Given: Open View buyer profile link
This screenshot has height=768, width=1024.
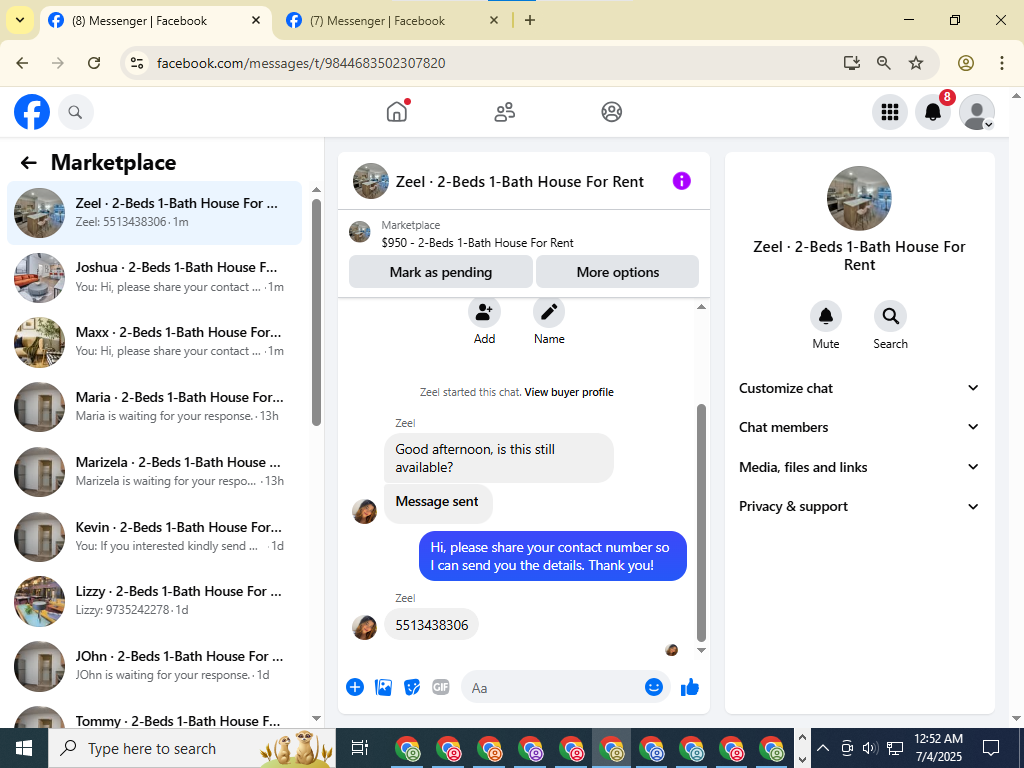Looking at the screenshot, I should (569, 392).
